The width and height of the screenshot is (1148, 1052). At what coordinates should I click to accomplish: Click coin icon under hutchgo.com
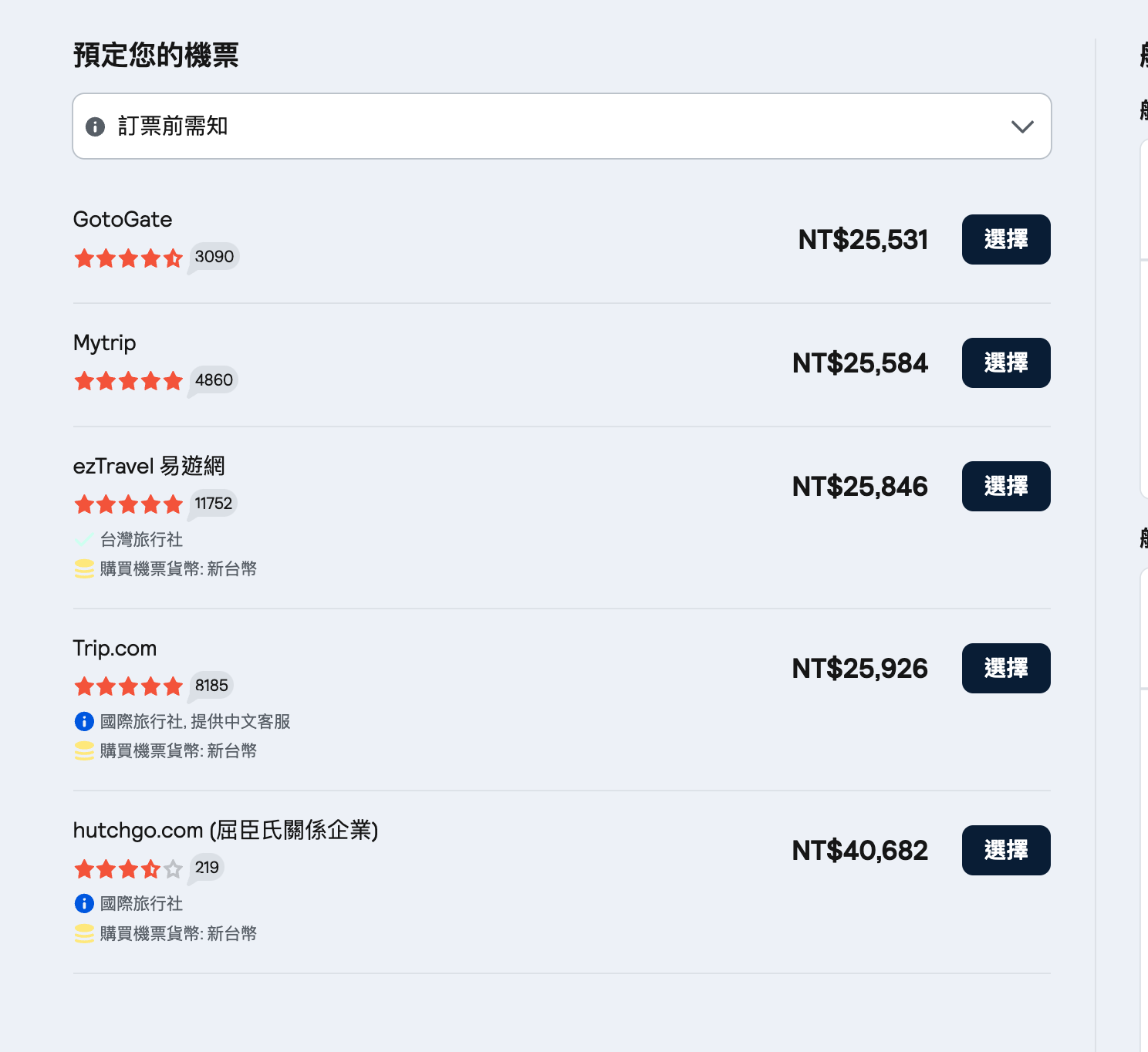(x=84, y=933)
